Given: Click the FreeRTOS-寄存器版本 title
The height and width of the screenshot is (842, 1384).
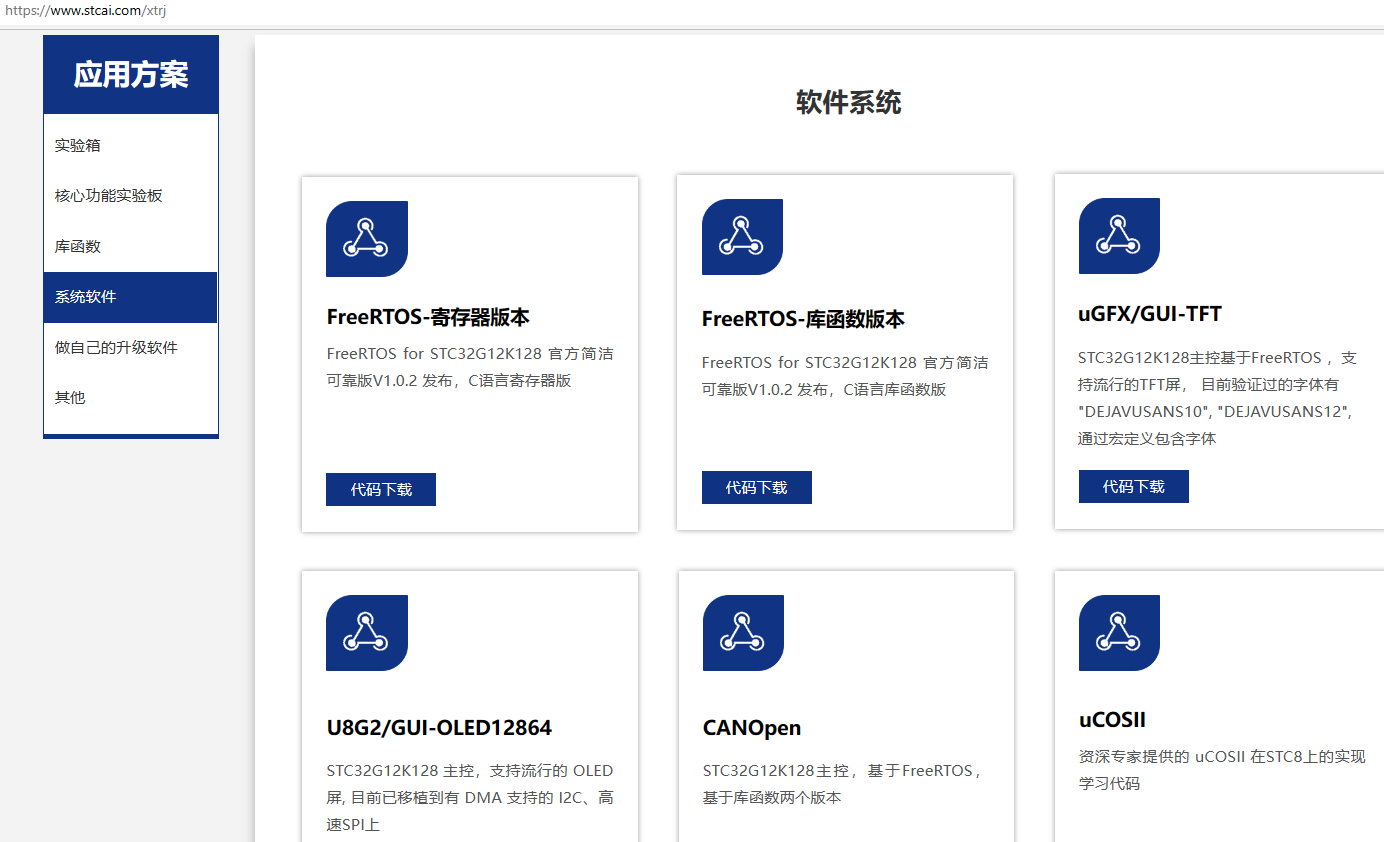Looking at the screenshot, I should tap(428, 317).
